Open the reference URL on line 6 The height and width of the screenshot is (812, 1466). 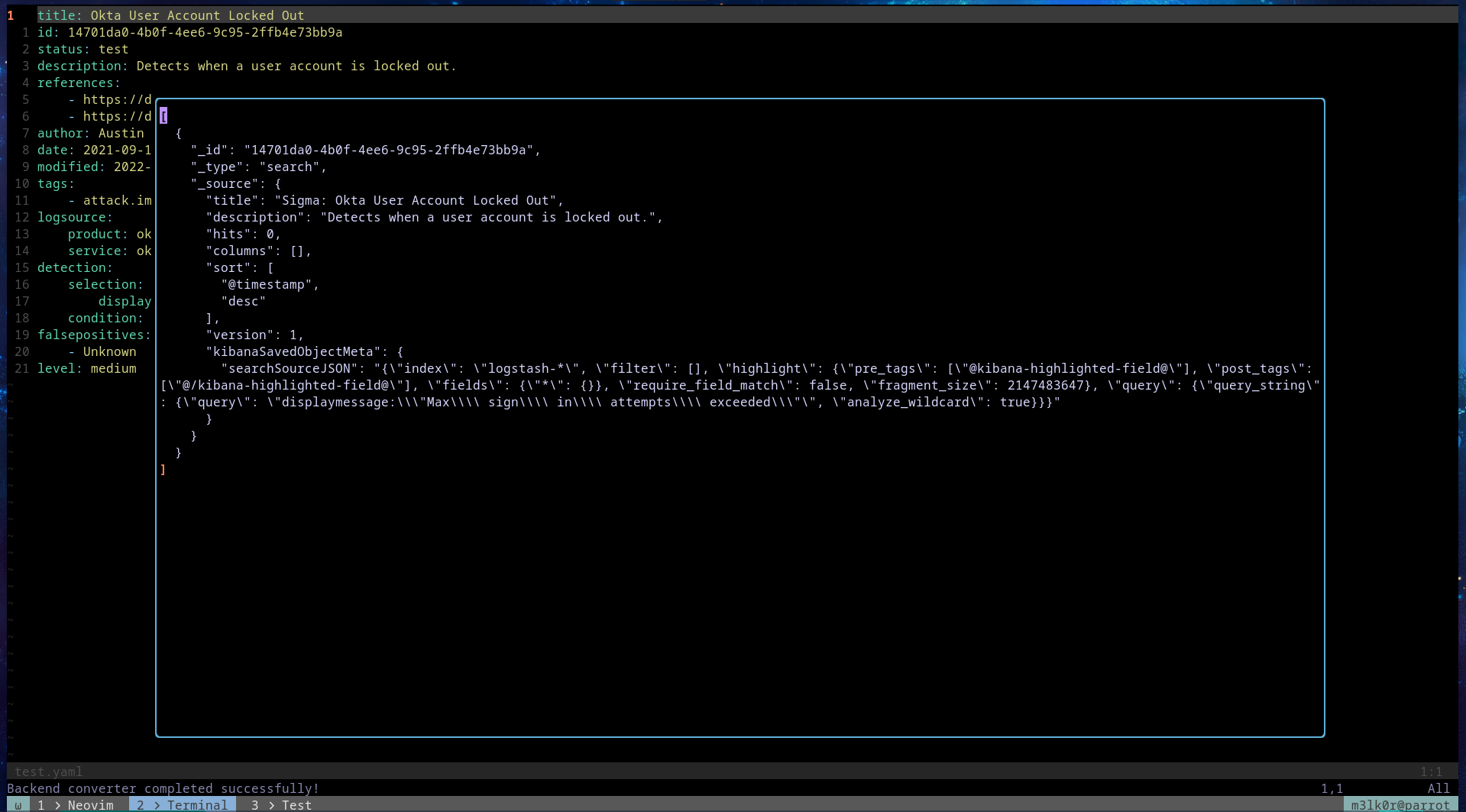coord(118,116)
